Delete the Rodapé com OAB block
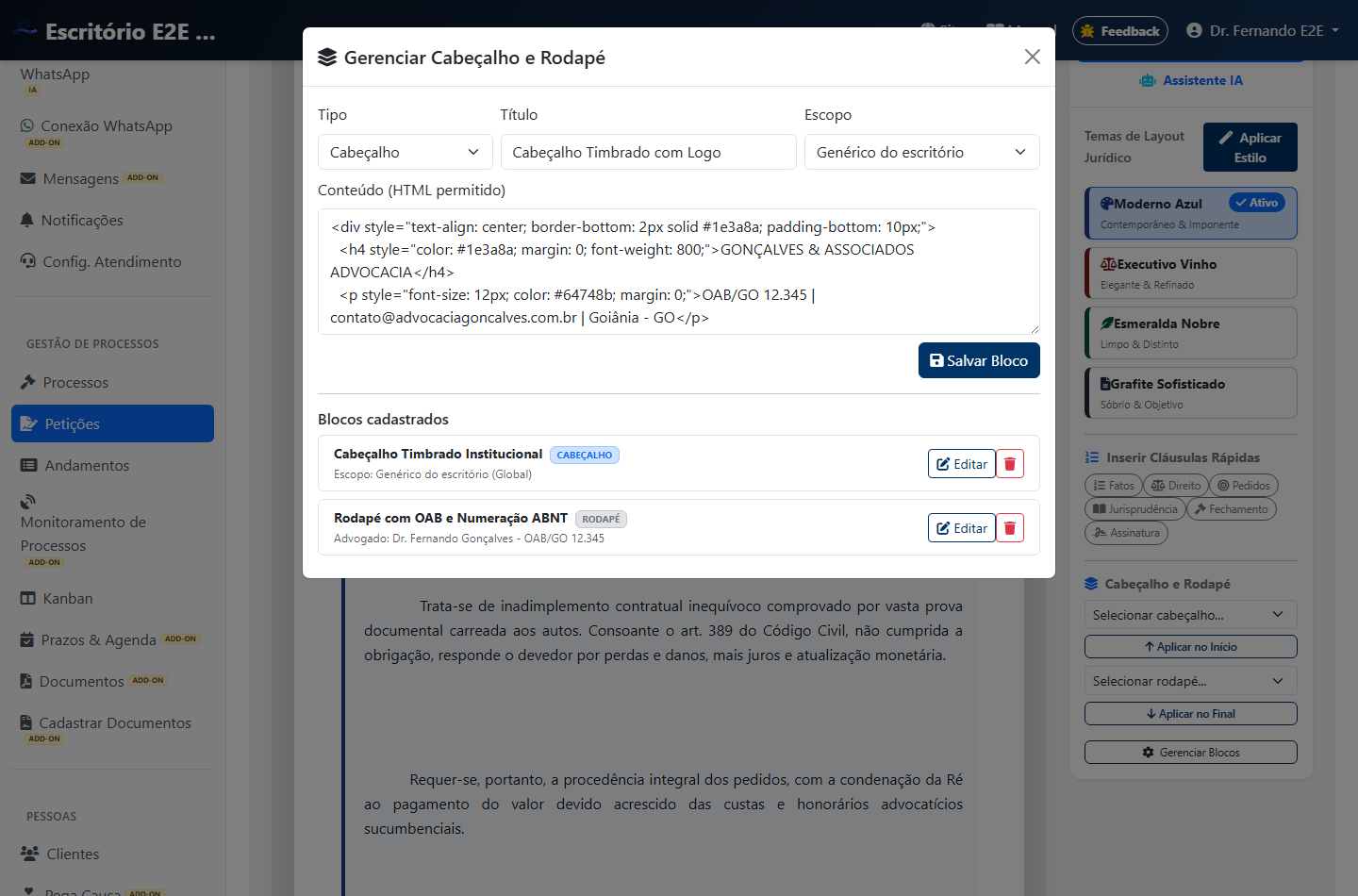Viewport: 1358px width, 896px height. [1010, 528]
